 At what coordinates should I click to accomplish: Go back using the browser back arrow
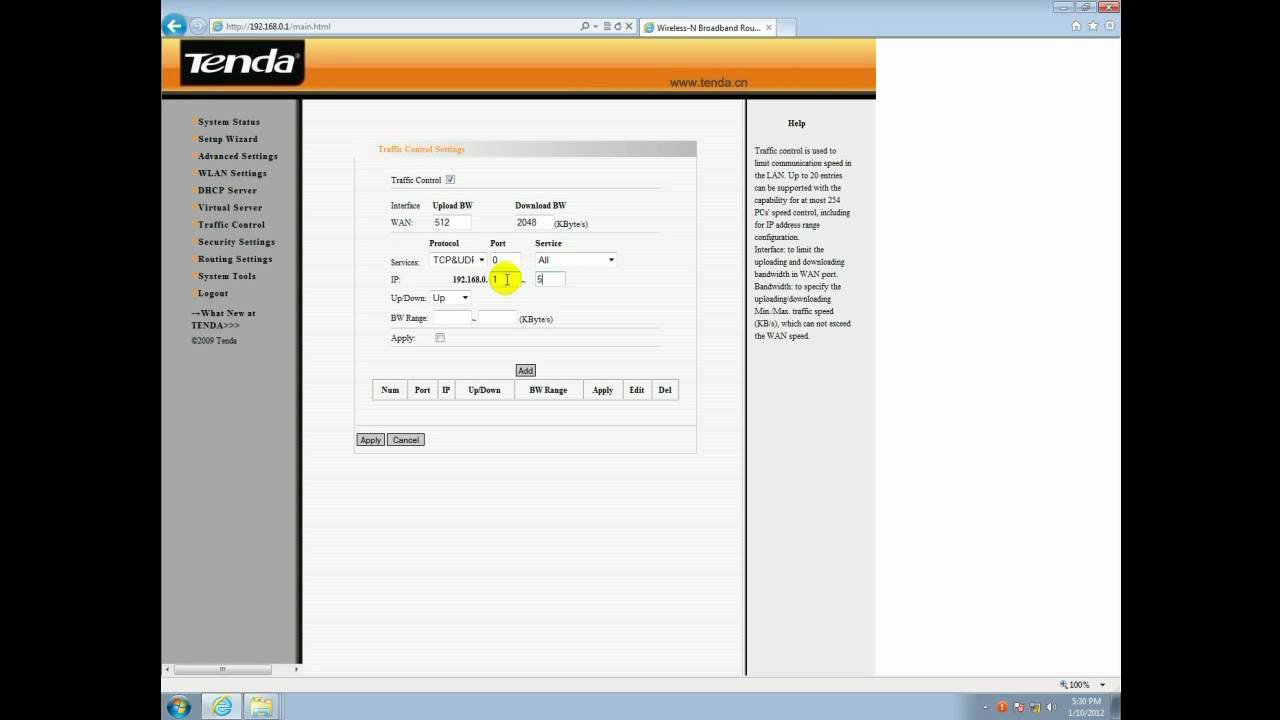click(x=174, y=26)
